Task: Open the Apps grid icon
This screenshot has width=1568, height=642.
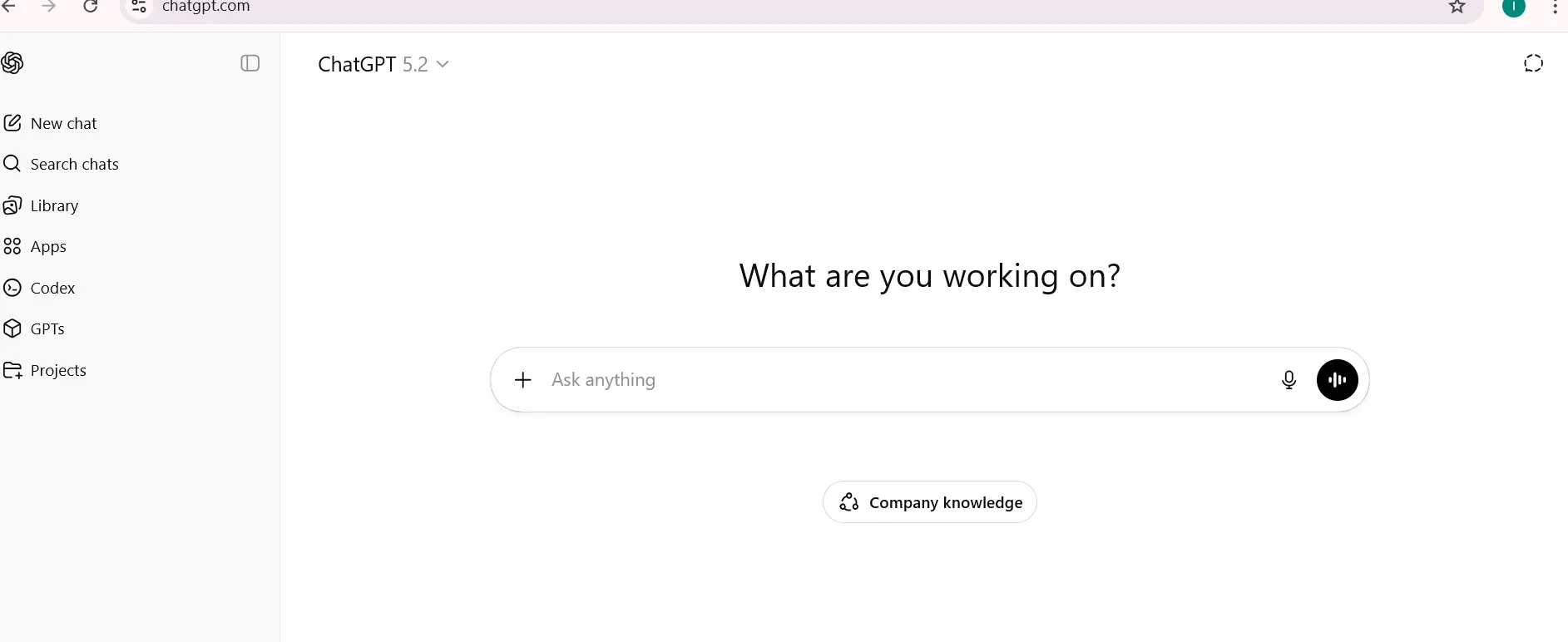Action: click(12, 246)
